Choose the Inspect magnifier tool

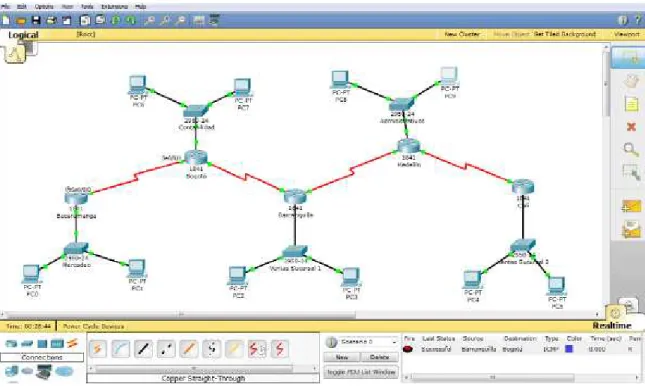pyautogui.click(x=631, y=149)
